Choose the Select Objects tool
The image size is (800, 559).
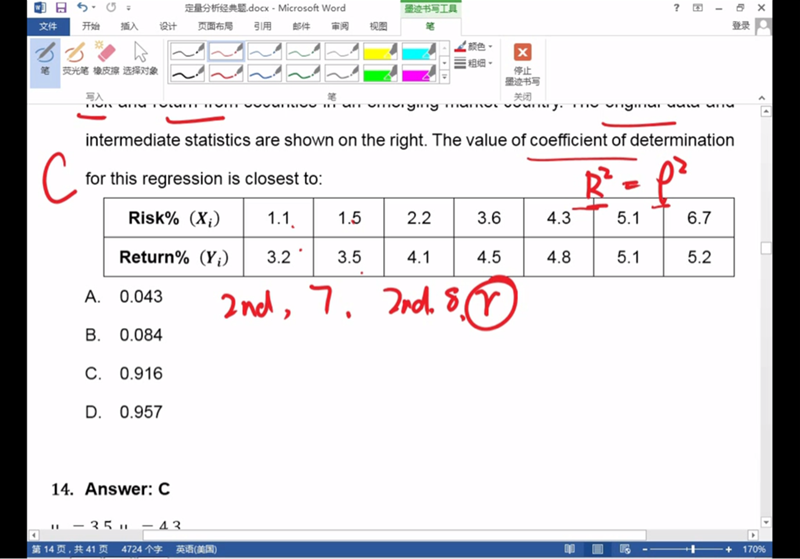tap(140, 59)
